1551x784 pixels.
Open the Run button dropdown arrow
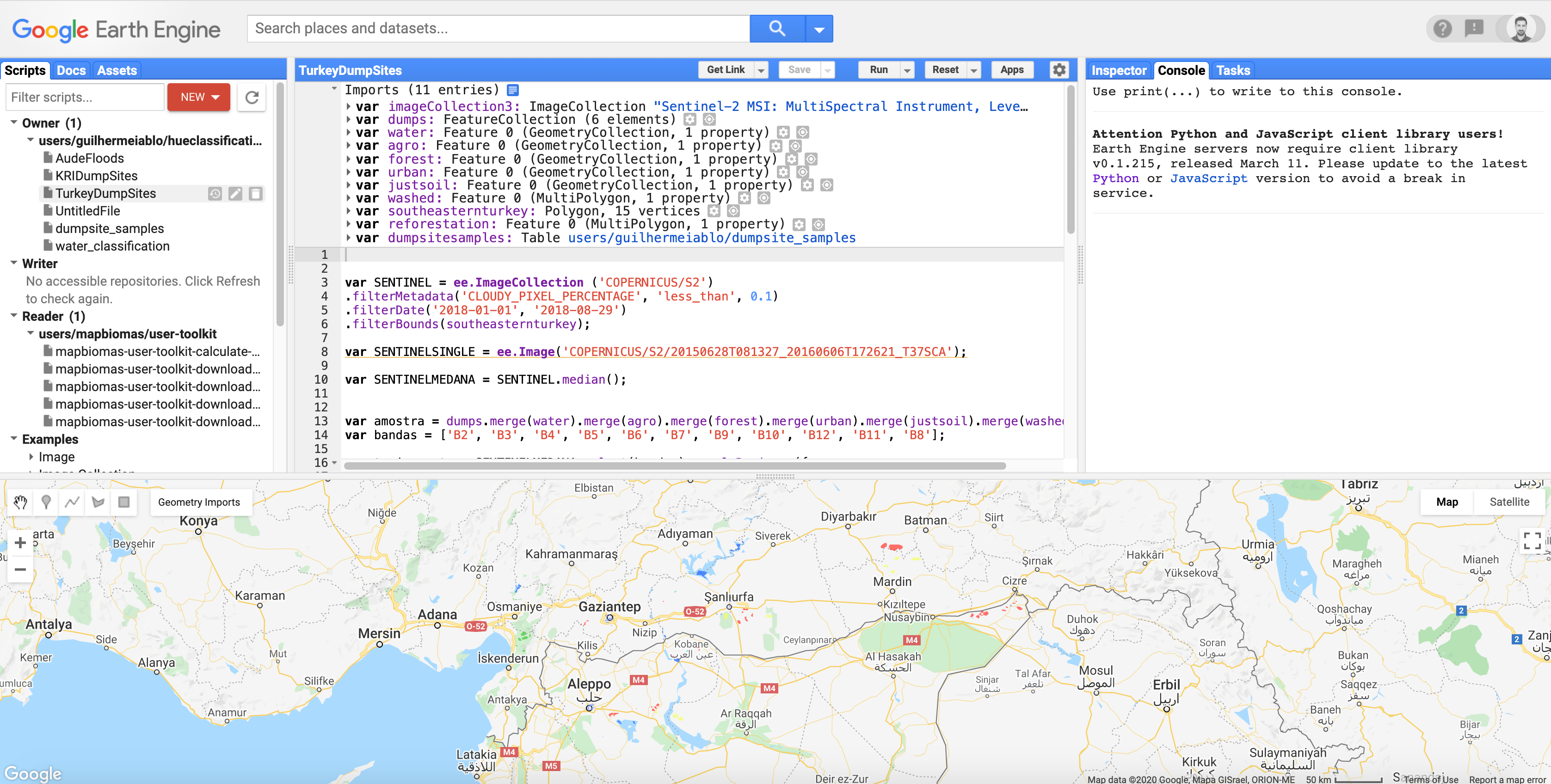(907, 70)
